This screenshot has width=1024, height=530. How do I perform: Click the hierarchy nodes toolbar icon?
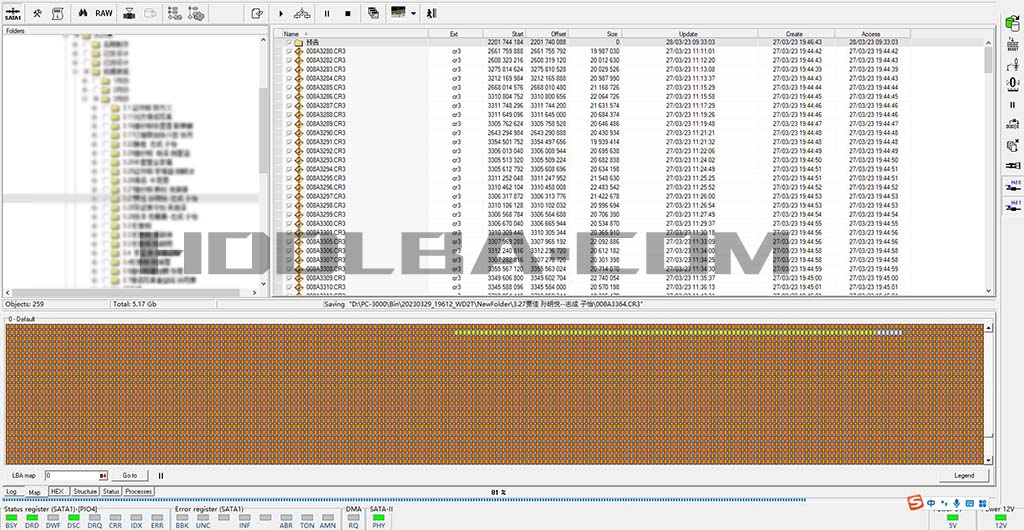[x=302, y=13]
